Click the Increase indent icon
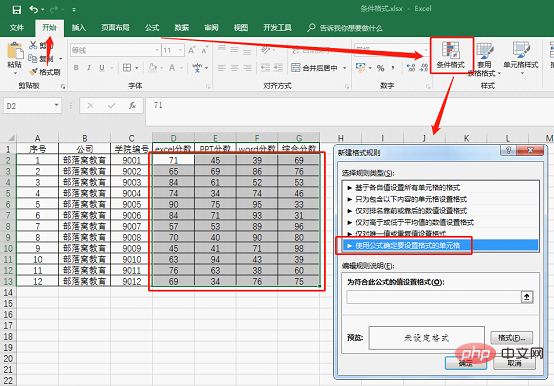The image size is (554, 386). coord(278,67)
